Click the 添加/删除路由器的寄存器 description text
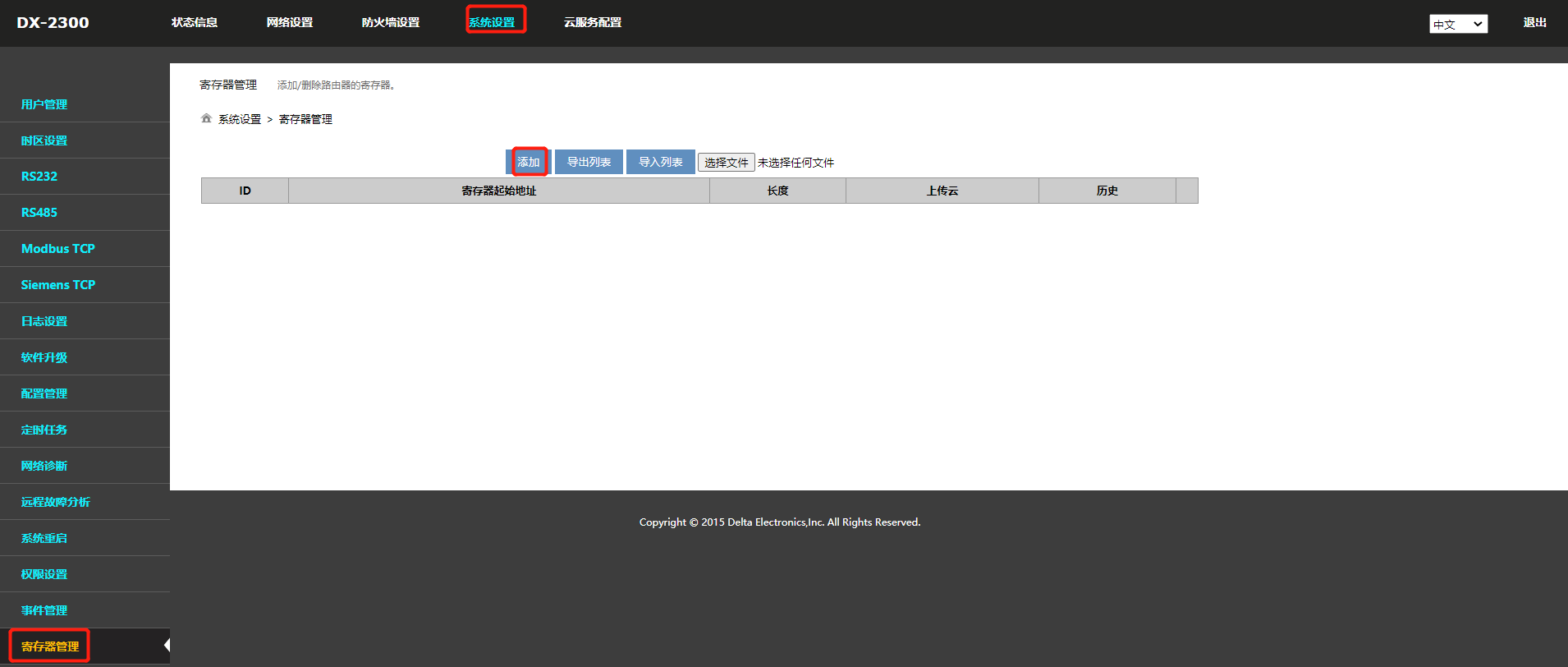Screen dimensions: 1568x667 tap(337, 85)
